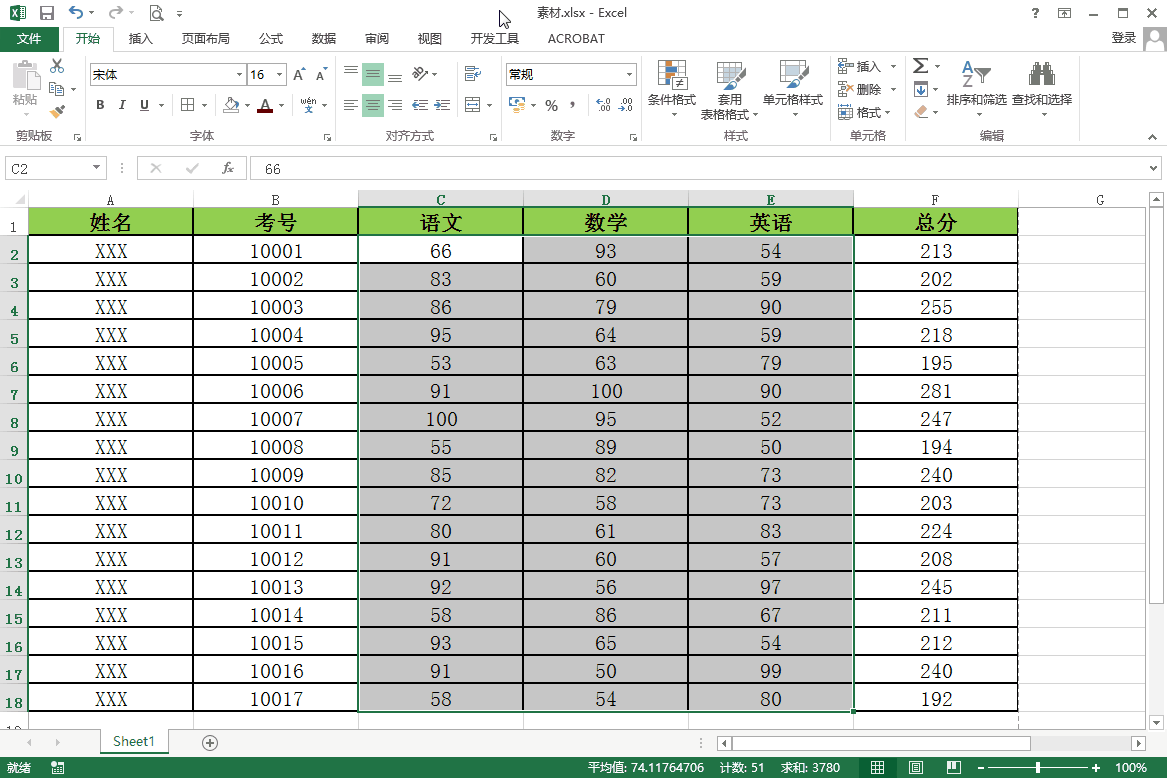Toggle center horizontal alignment

pos(372,105)
